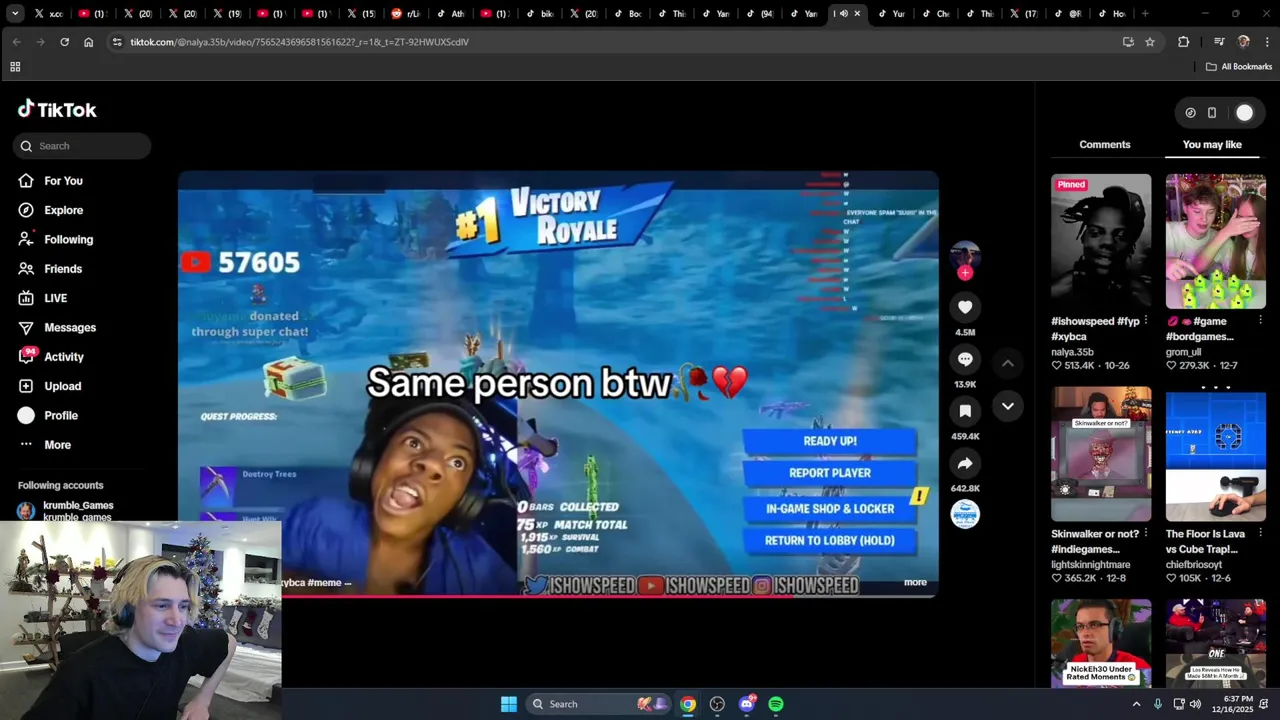
Task: Open the comments bubble icon
Action: tap(965, 359)
